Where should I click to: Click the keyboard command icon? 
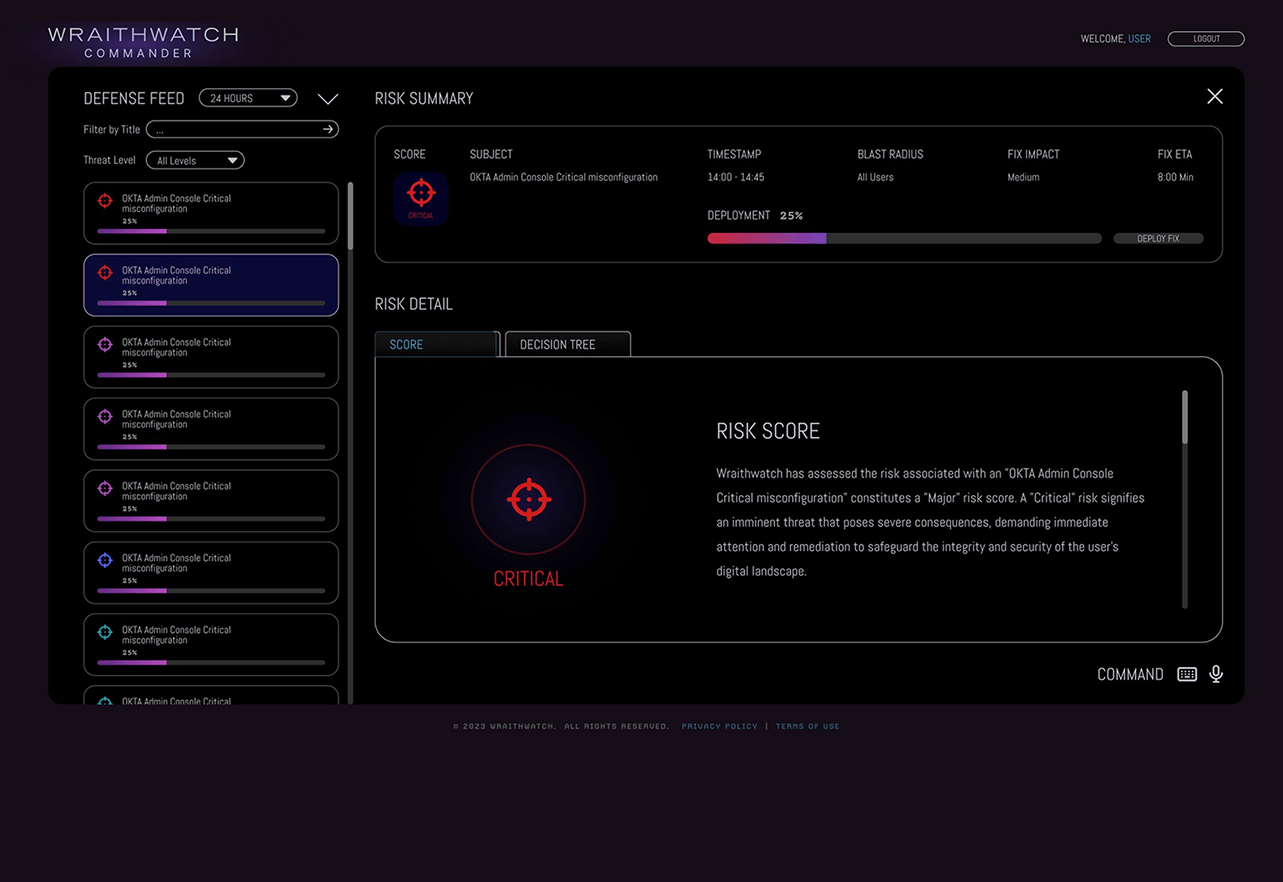click(1187, 674)
